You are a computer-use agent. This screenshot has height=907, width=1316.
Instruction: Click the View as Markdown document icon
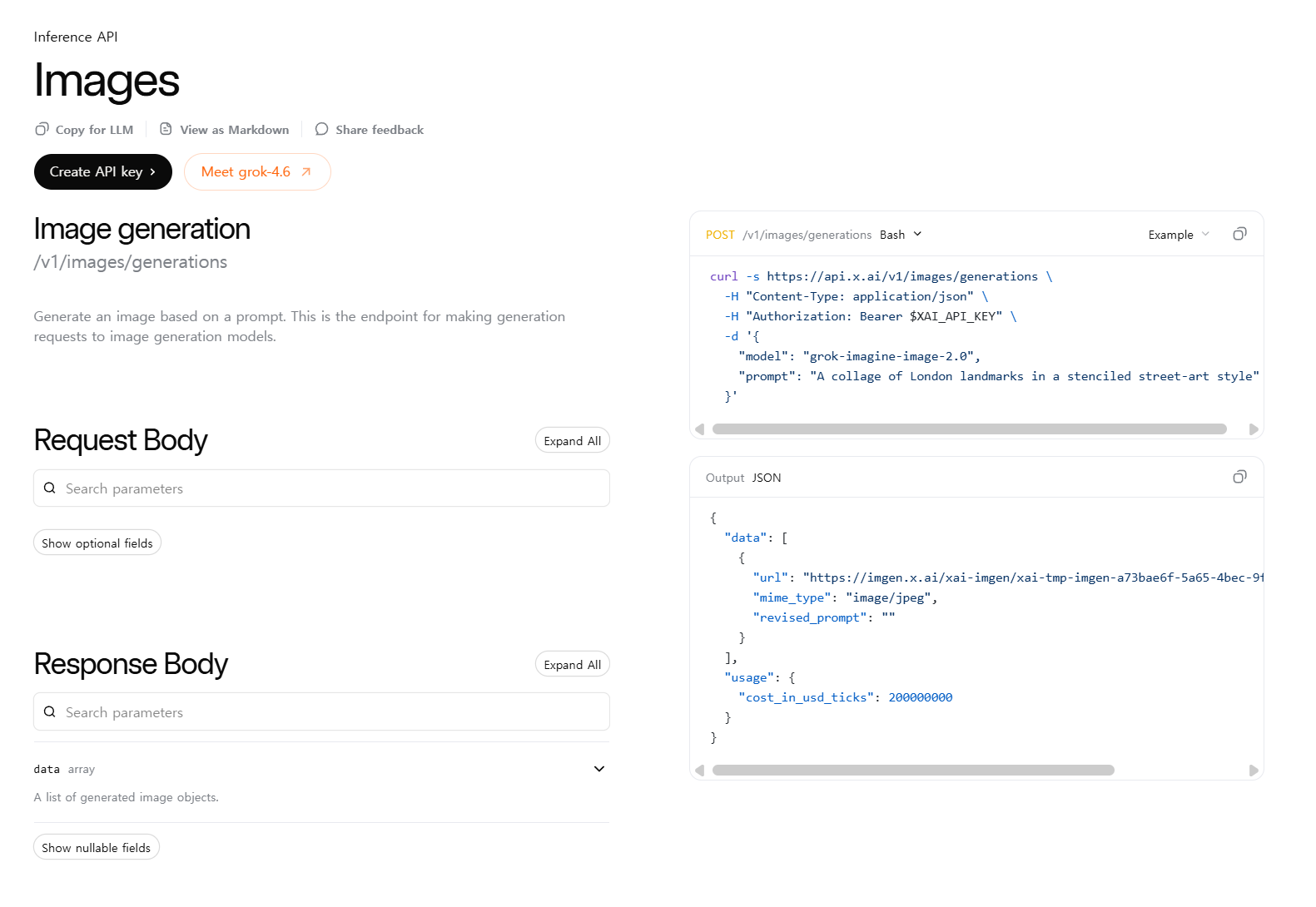(166, 129)
